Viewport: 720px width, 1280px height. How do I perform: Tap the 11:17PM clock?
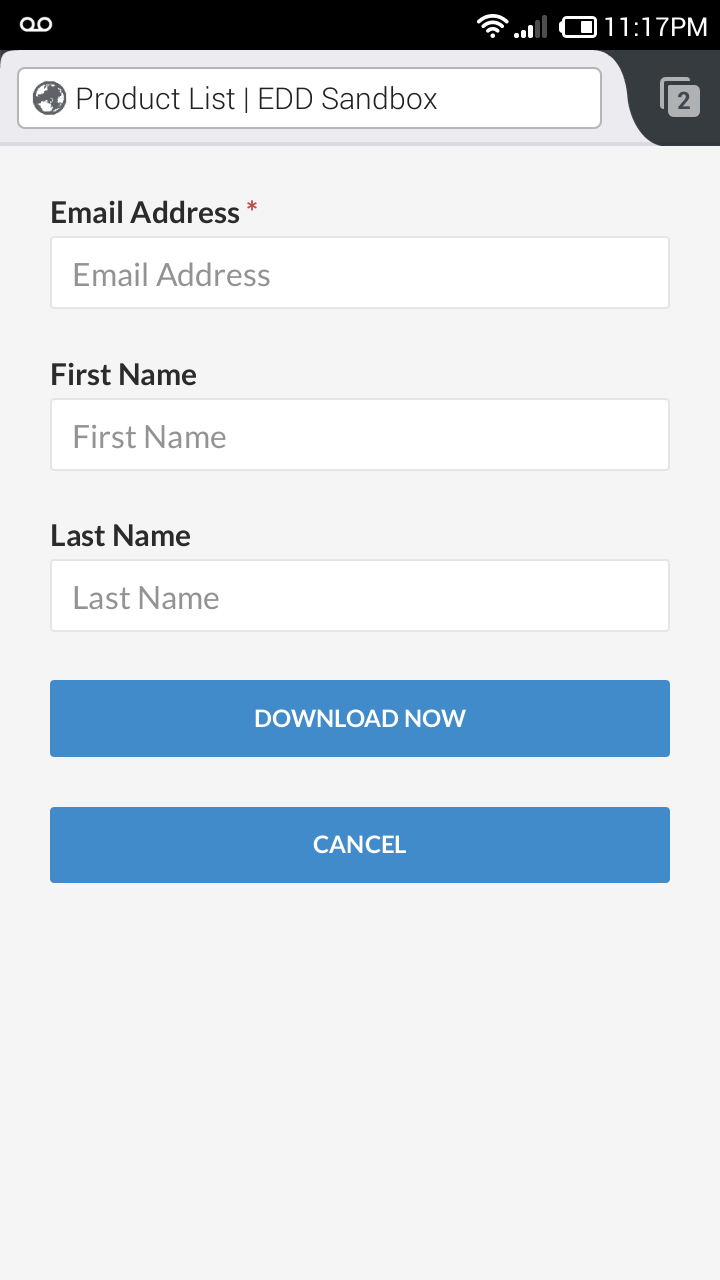656,27
